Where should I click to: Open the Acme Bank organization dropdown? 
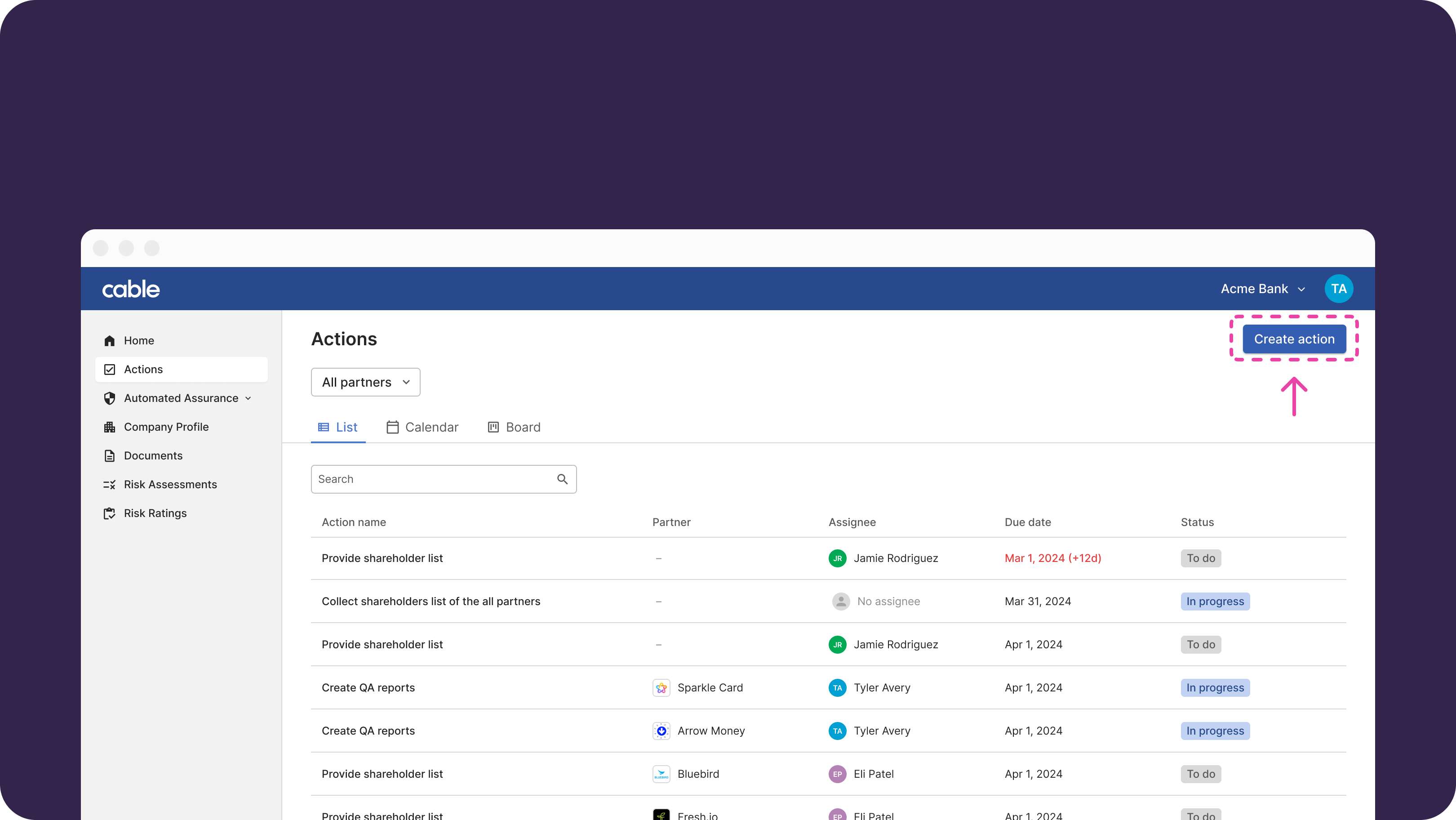1263,289
